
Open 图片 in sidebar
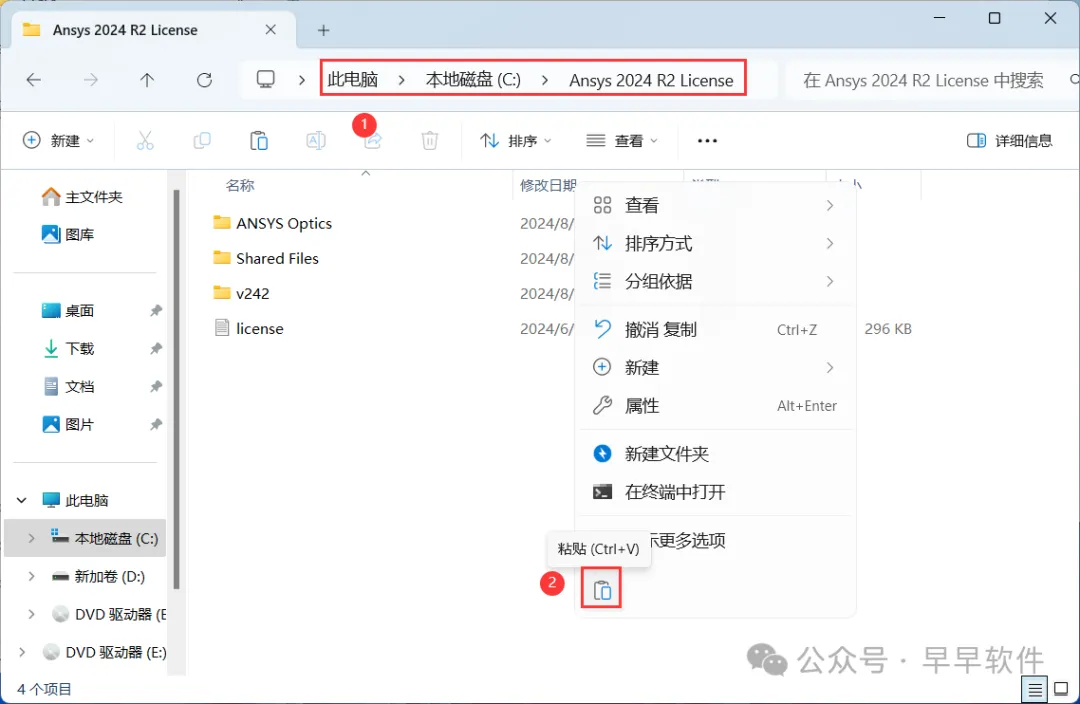tap(68, 424)
